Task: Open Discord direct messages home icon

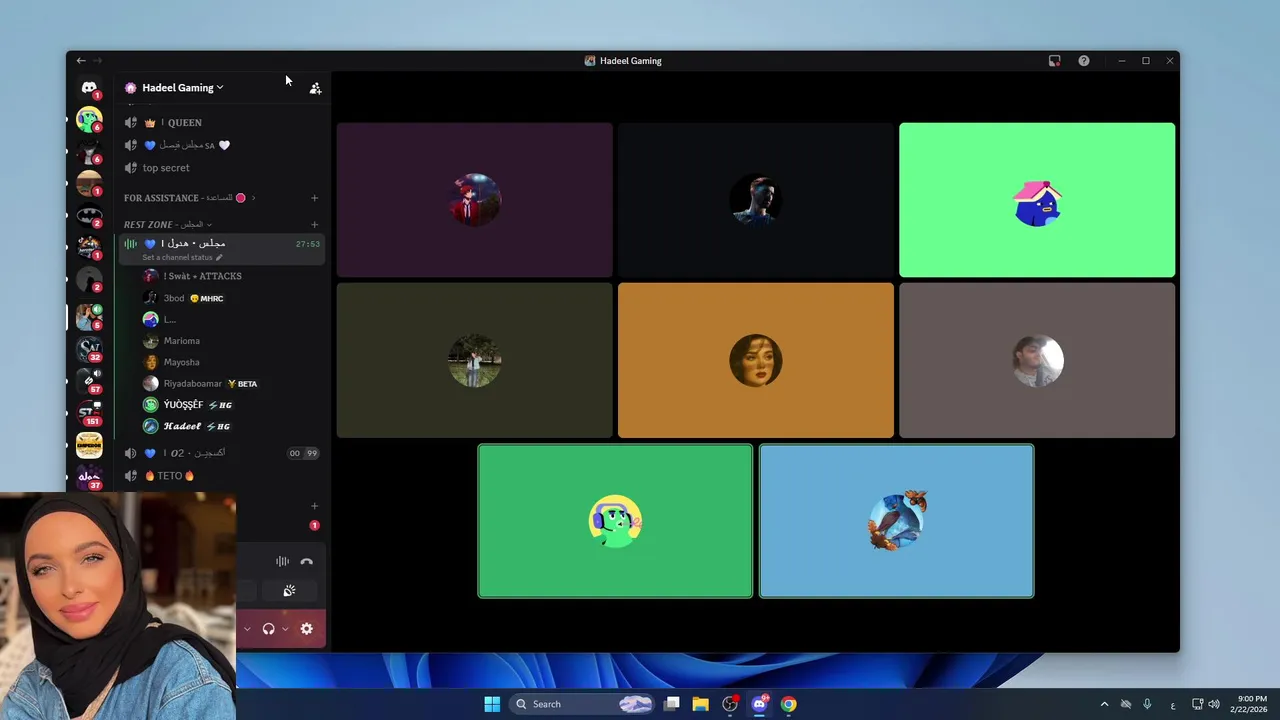Action: [89, 88]
